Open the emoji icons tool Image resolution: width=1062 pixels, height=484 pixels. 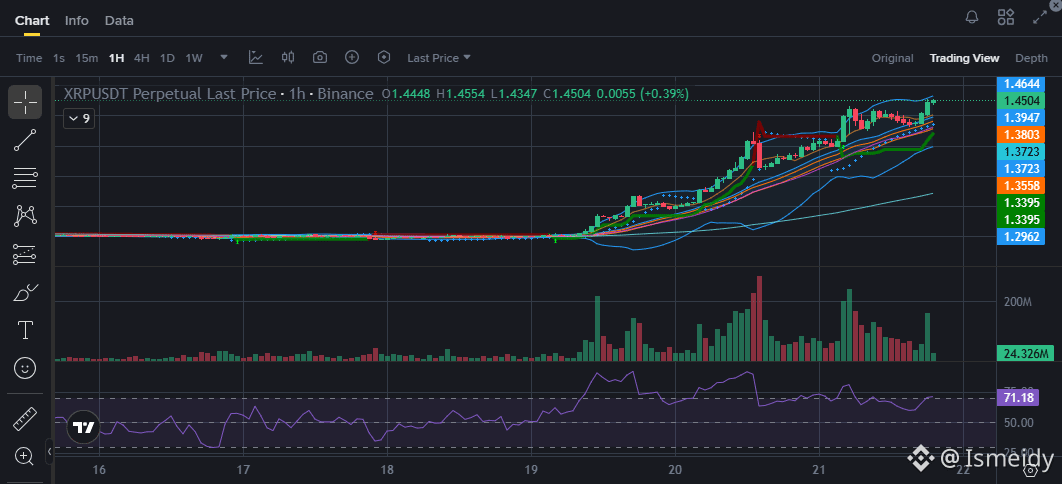point(25,368)
